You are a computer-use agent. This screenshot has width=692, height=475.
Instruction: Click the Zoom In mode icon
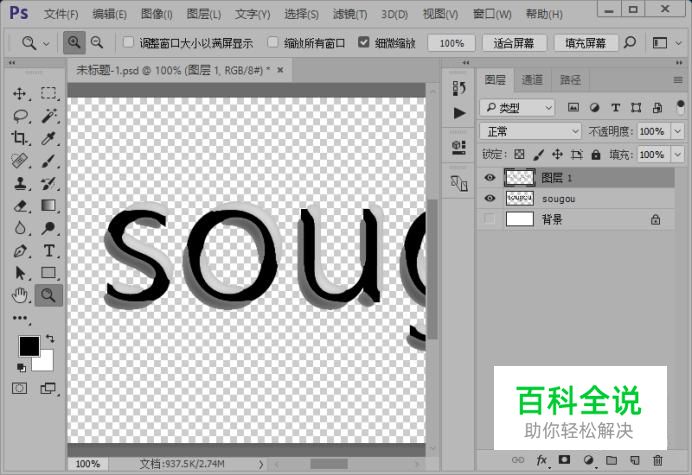point(74,42)
